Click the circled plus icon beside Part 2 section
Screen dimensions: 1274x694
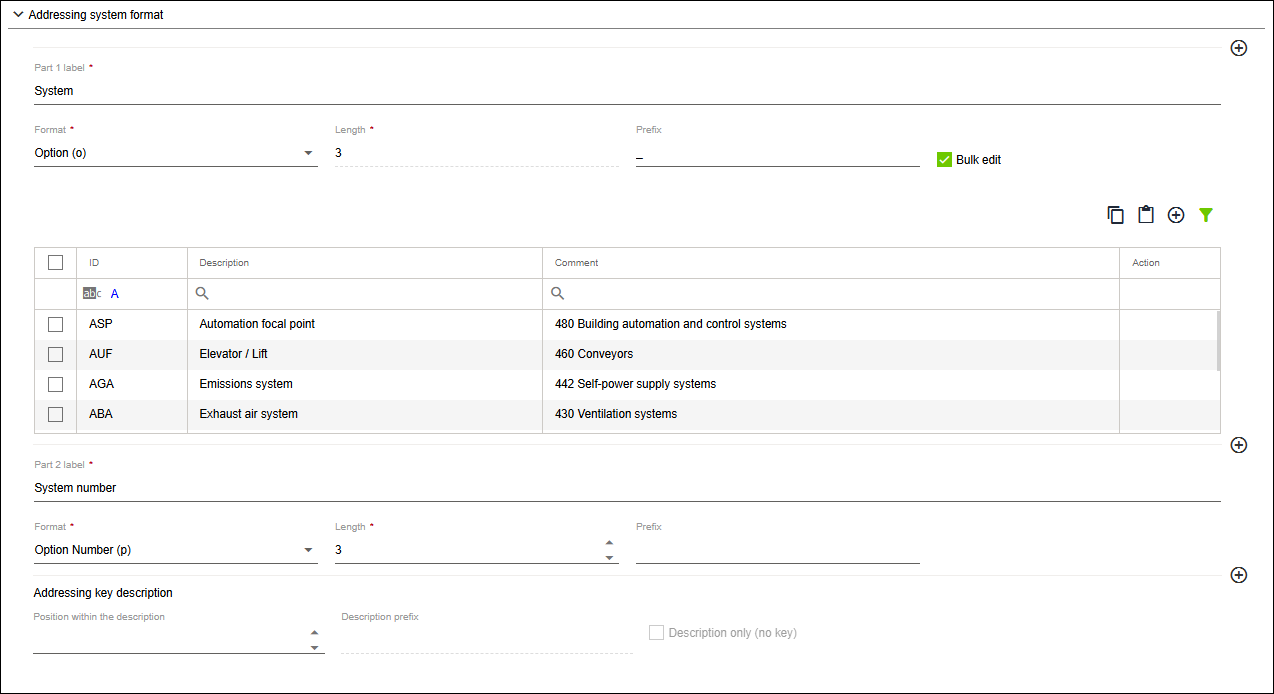point(1238,445)
